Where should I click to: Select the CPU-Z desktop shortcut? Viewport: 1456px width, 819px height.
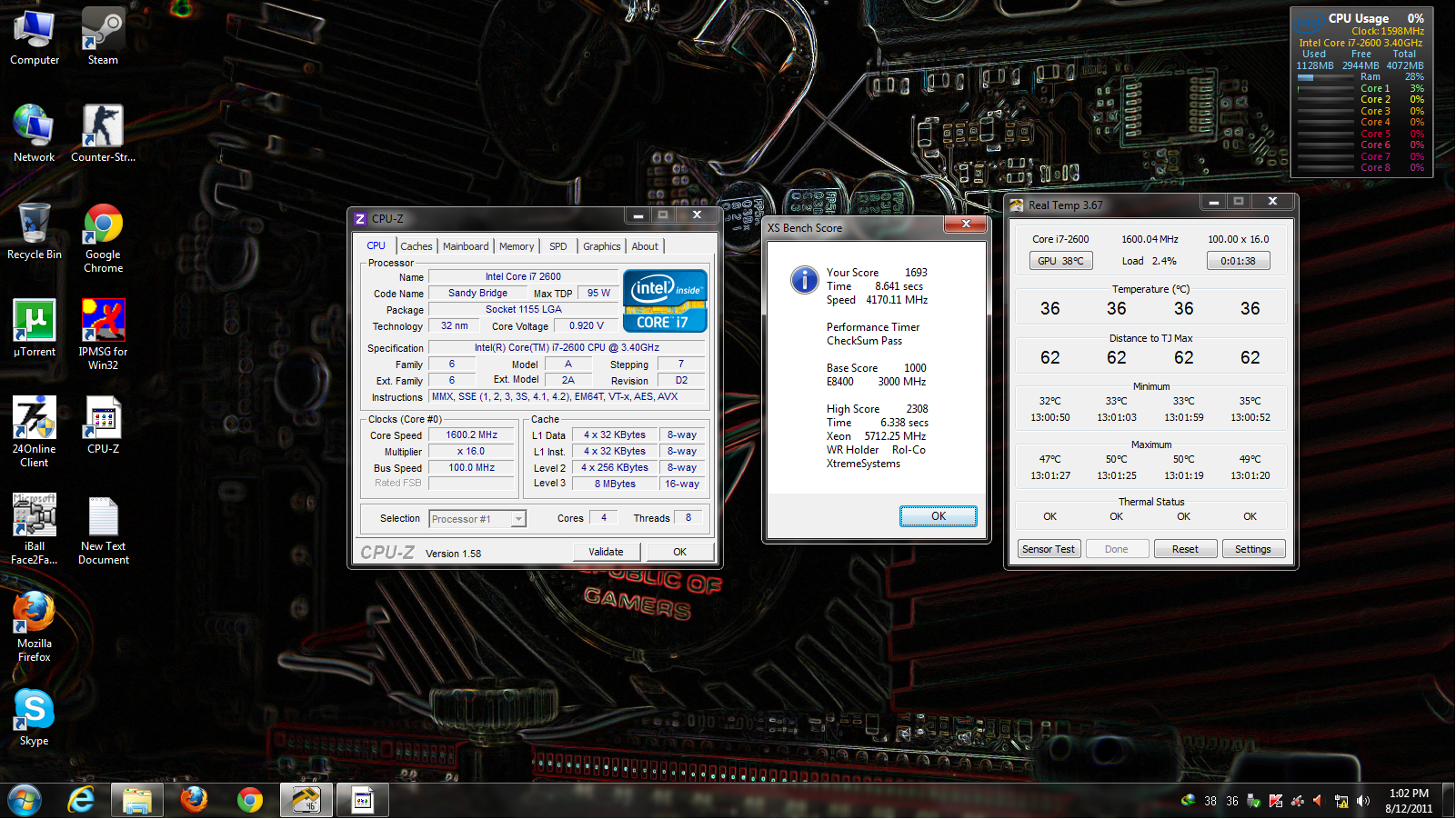103,425
